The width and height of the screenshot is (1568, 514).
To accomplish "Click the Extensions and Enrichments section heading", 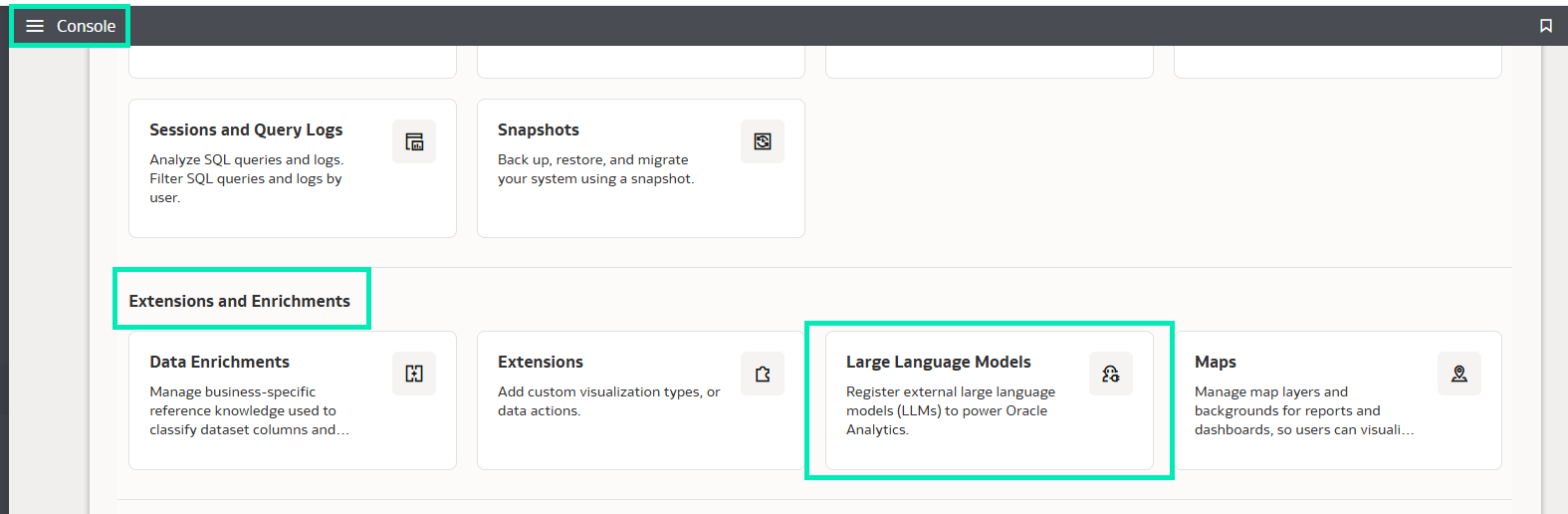I will (x=240, y=301).
